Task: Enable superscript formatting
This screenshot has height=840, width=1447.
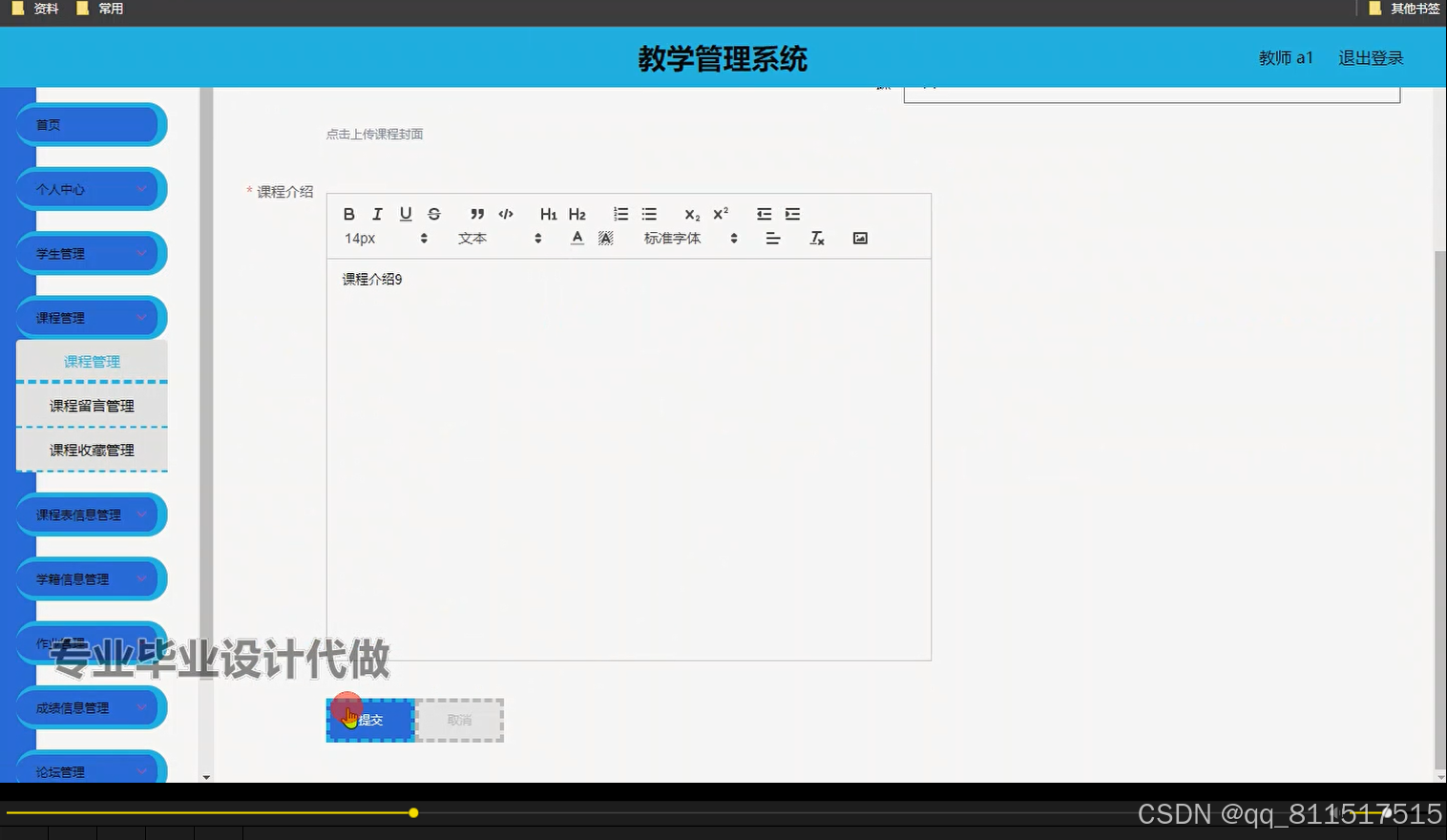Action: tap(719, 214)
